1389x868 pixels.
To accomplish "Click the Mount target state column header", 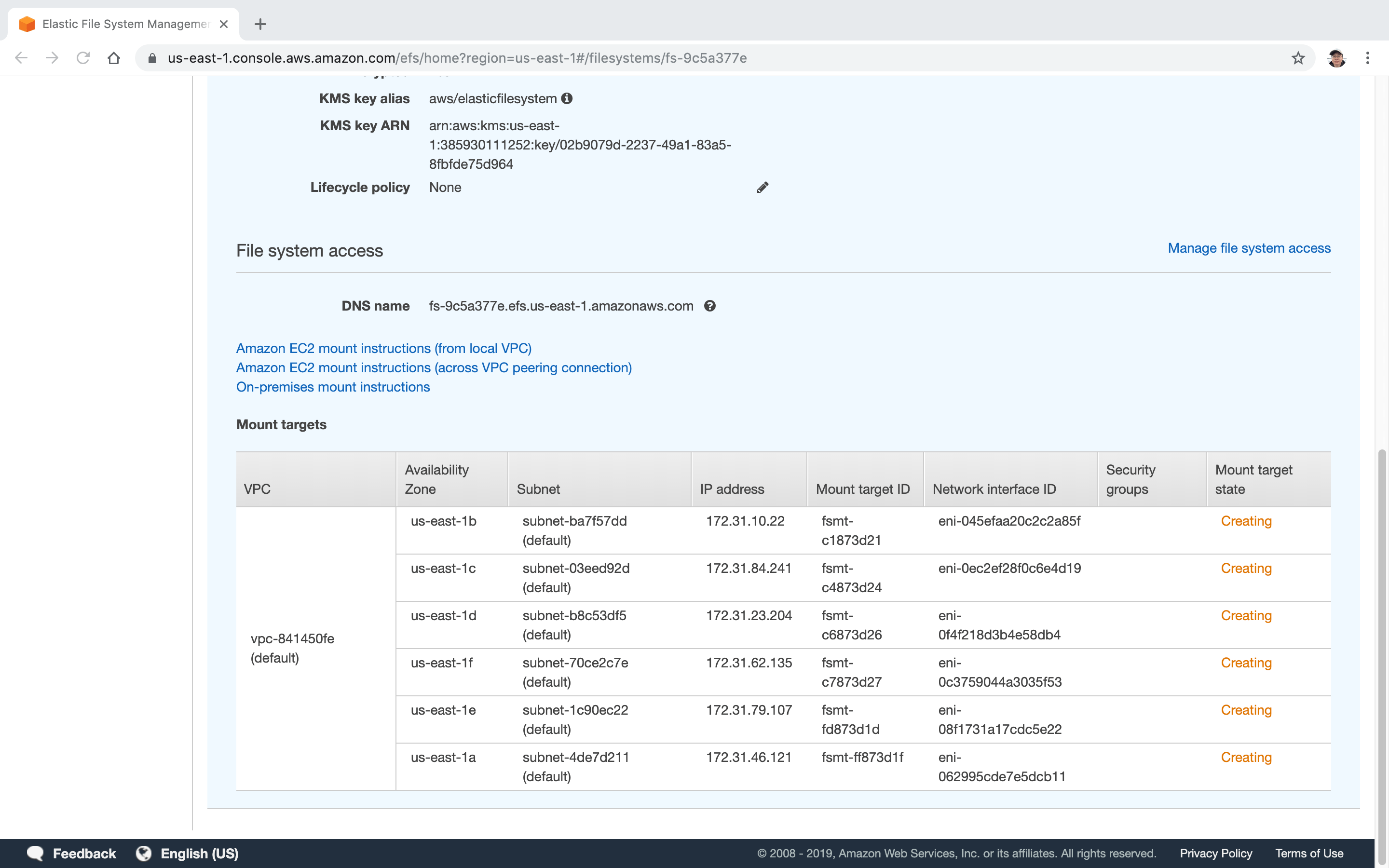I will 1269,479.
